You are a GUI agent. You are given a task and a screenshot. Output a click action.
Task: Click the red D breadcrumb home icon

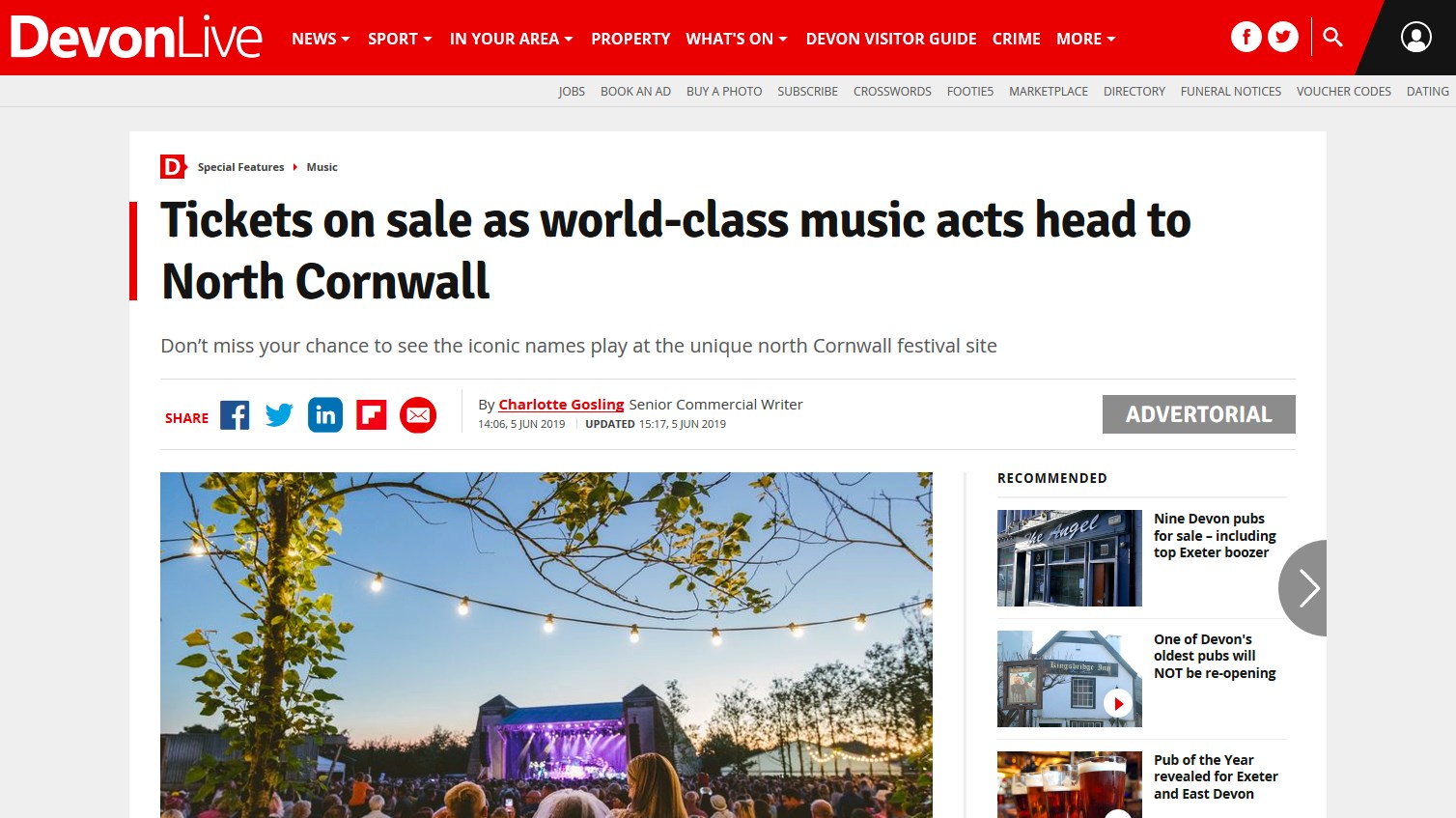click(173, 167)
